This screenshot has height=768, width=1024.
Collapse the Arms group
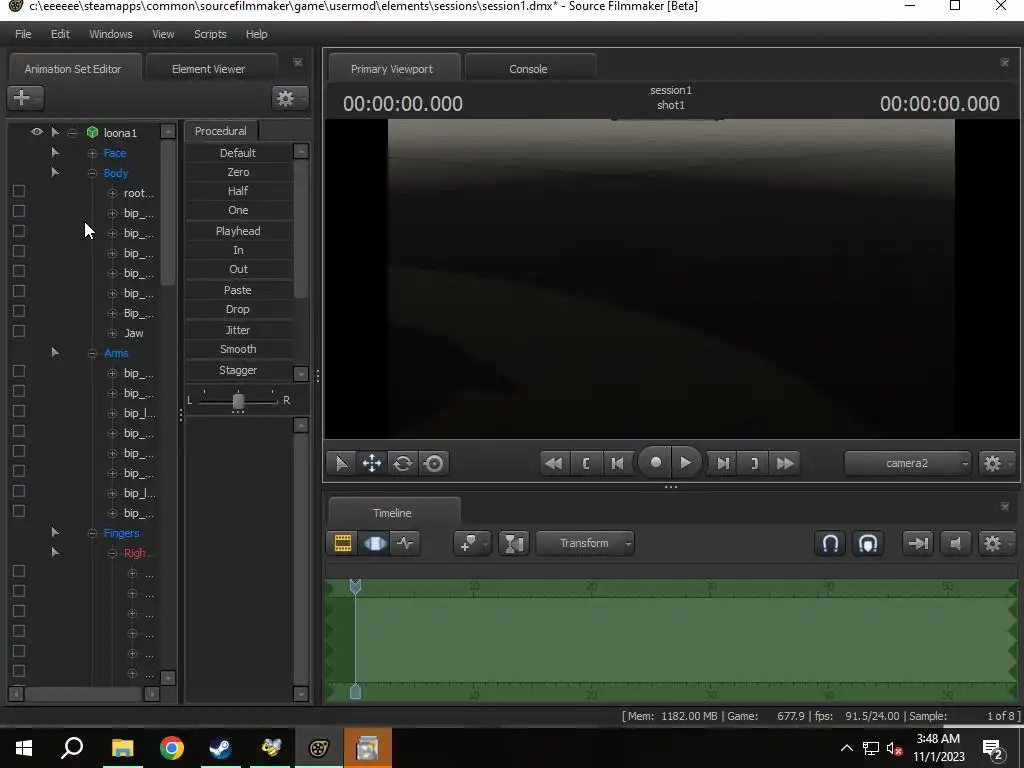point(92,353)
